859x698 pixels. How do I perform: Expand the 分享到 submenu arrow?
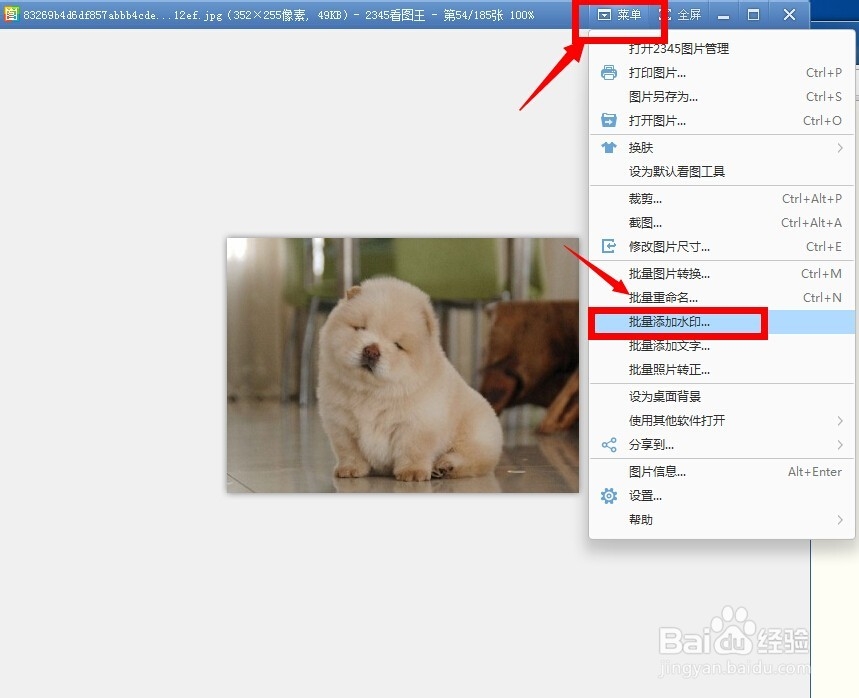(x=840, y=445)
